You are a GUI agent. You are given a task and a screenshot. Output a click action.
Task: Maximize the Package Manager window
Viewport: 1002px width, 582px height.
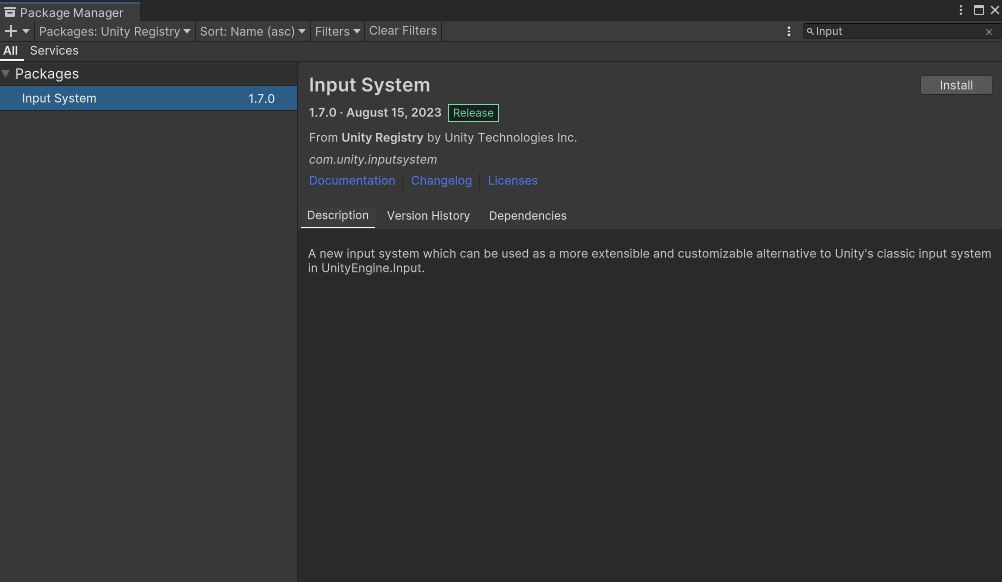[x=978, y=10]
